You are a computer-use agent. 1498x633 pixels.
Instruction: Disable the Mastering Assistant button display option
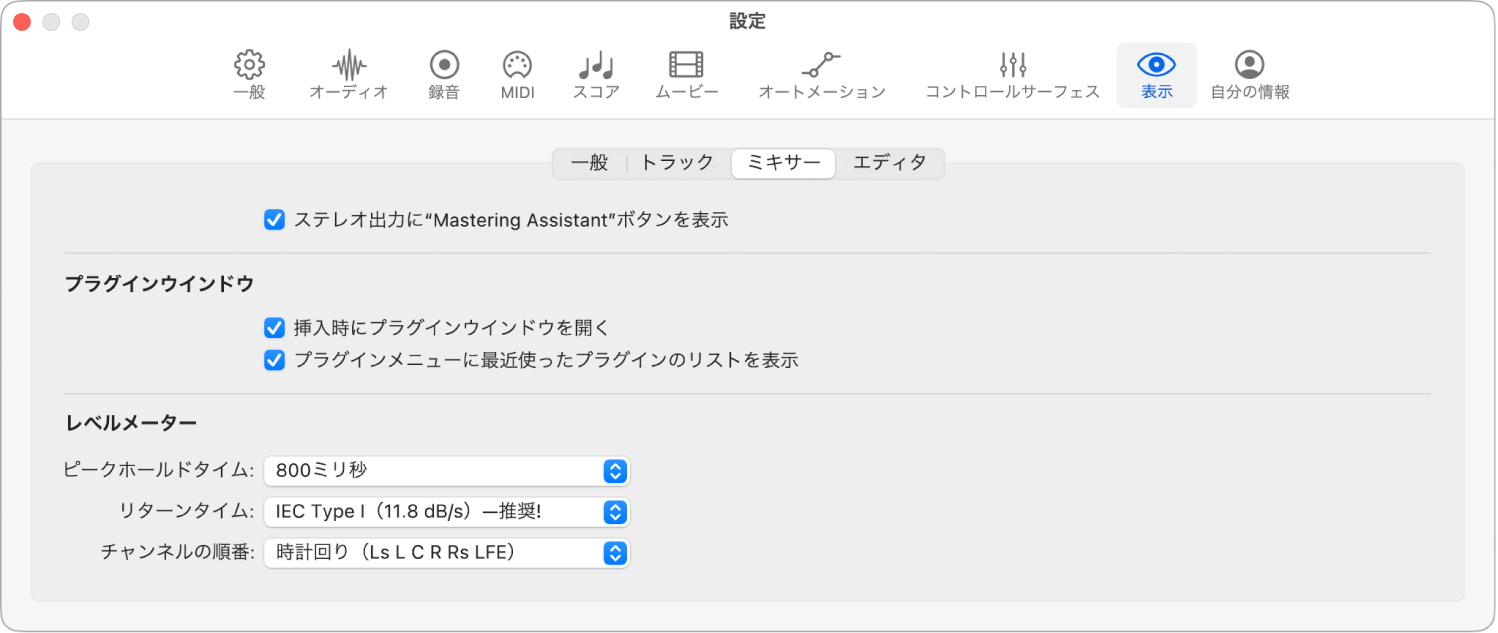click(x=274, y=220)
